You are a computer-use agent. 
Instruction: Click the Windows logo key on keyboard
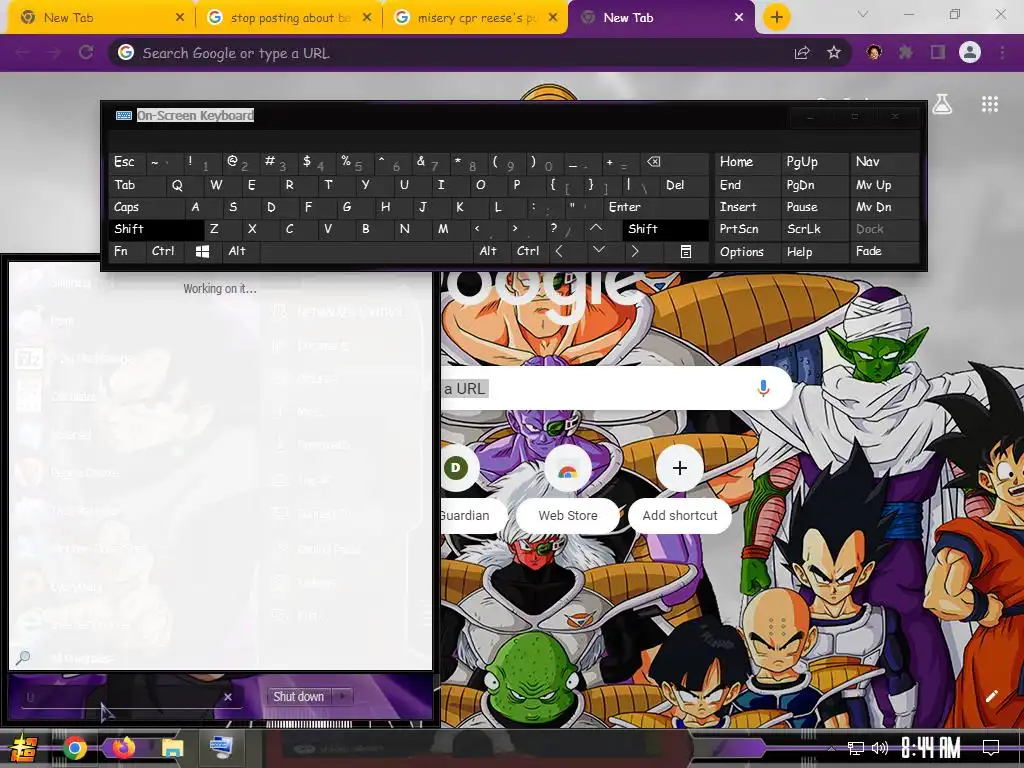(x=202, y=251)
